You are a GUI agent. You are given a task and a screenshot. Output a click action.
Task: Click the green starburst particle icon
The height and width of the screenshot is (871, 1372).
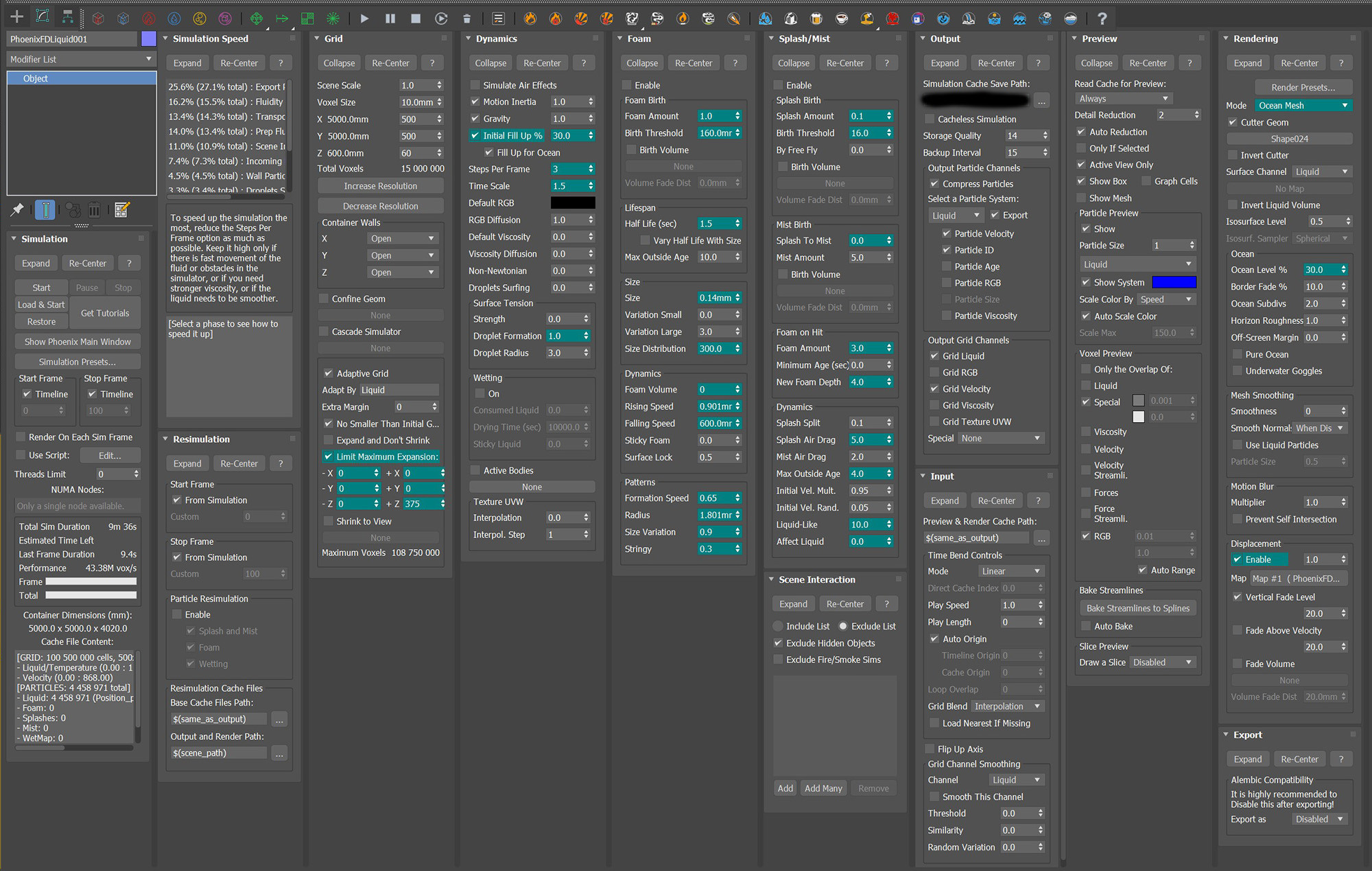[333, 19]
